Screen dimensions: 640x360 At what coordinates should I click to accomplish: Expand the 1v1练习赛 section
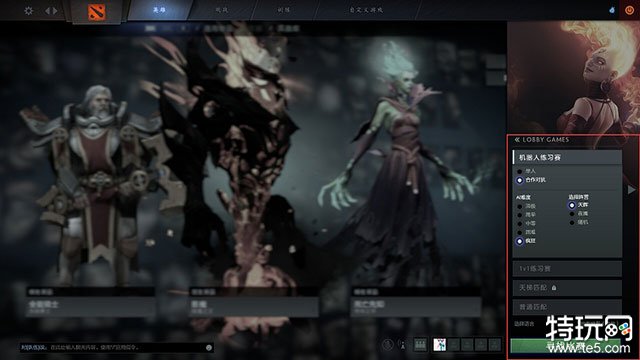point(567,269)
